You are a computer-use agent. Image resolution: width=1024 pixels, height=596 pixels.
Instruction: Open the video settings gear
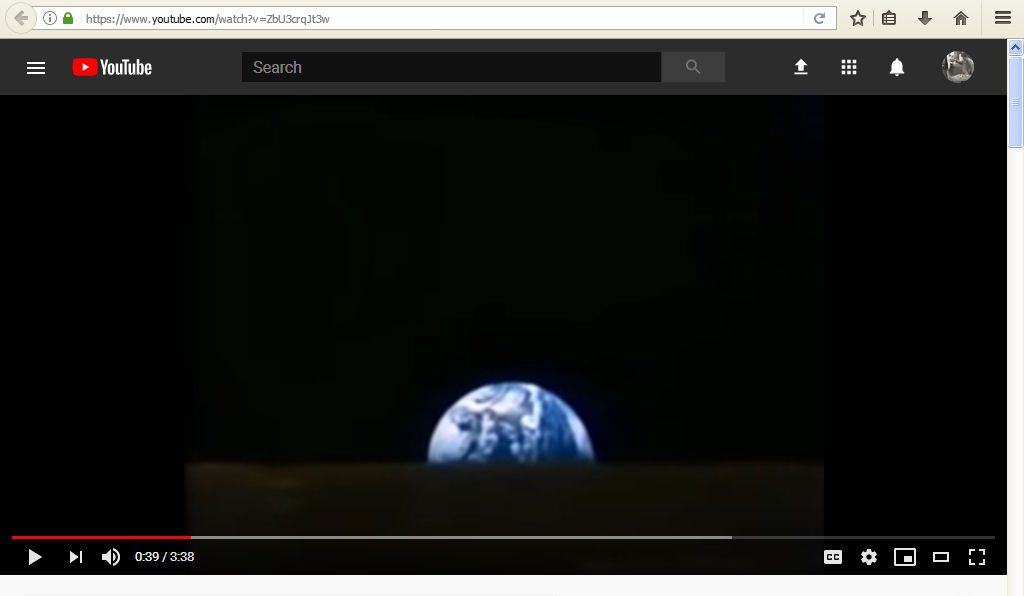[x=868, y=557]
